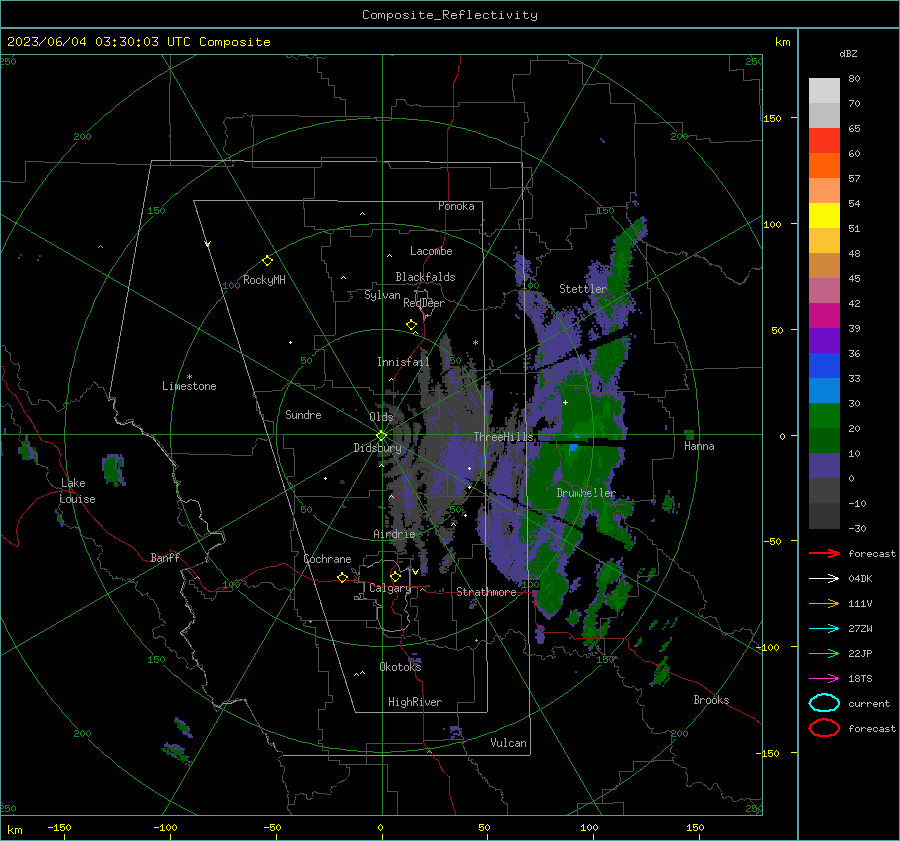Click the yellow radar-center diamond near Didsbury
Screen dimensions: 900x841
pyautogui.click(x=381, y=436)
